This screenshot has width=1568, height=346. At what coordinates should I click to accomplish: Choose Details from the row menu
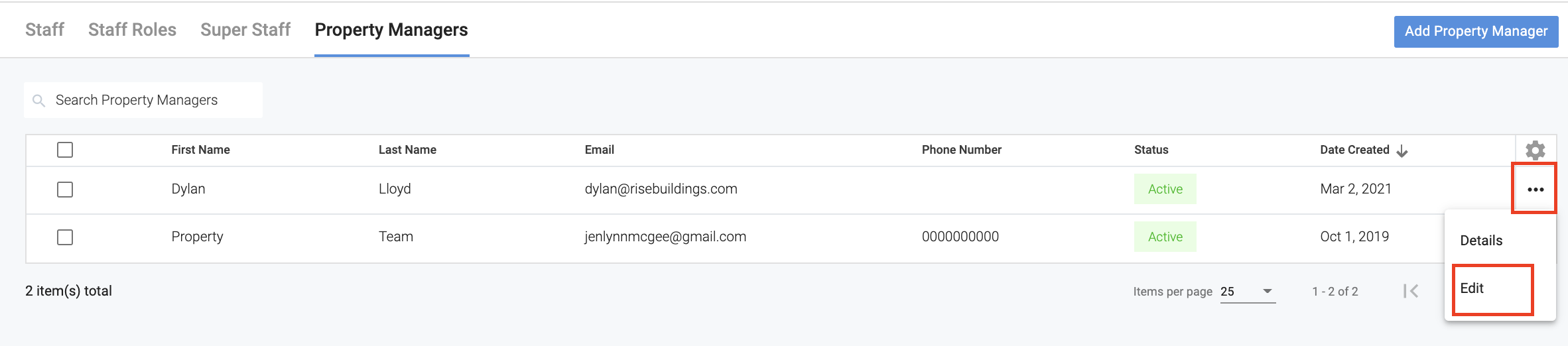click(x=1481, y=241)
